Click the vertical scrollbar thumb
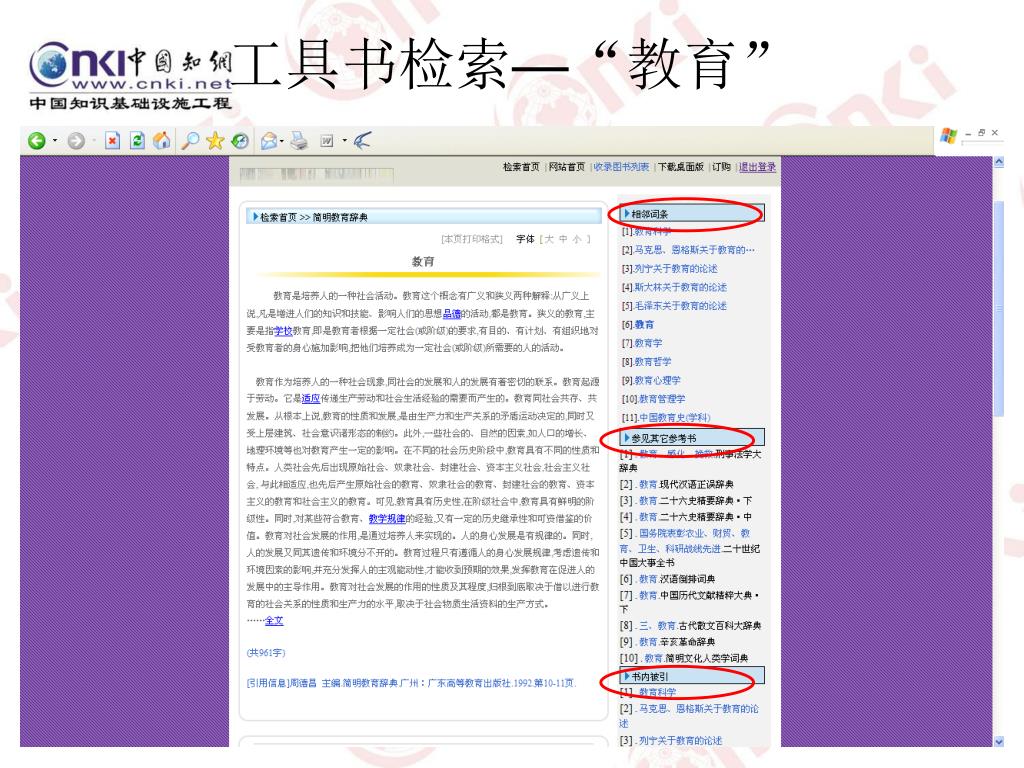 coord(999,307)
